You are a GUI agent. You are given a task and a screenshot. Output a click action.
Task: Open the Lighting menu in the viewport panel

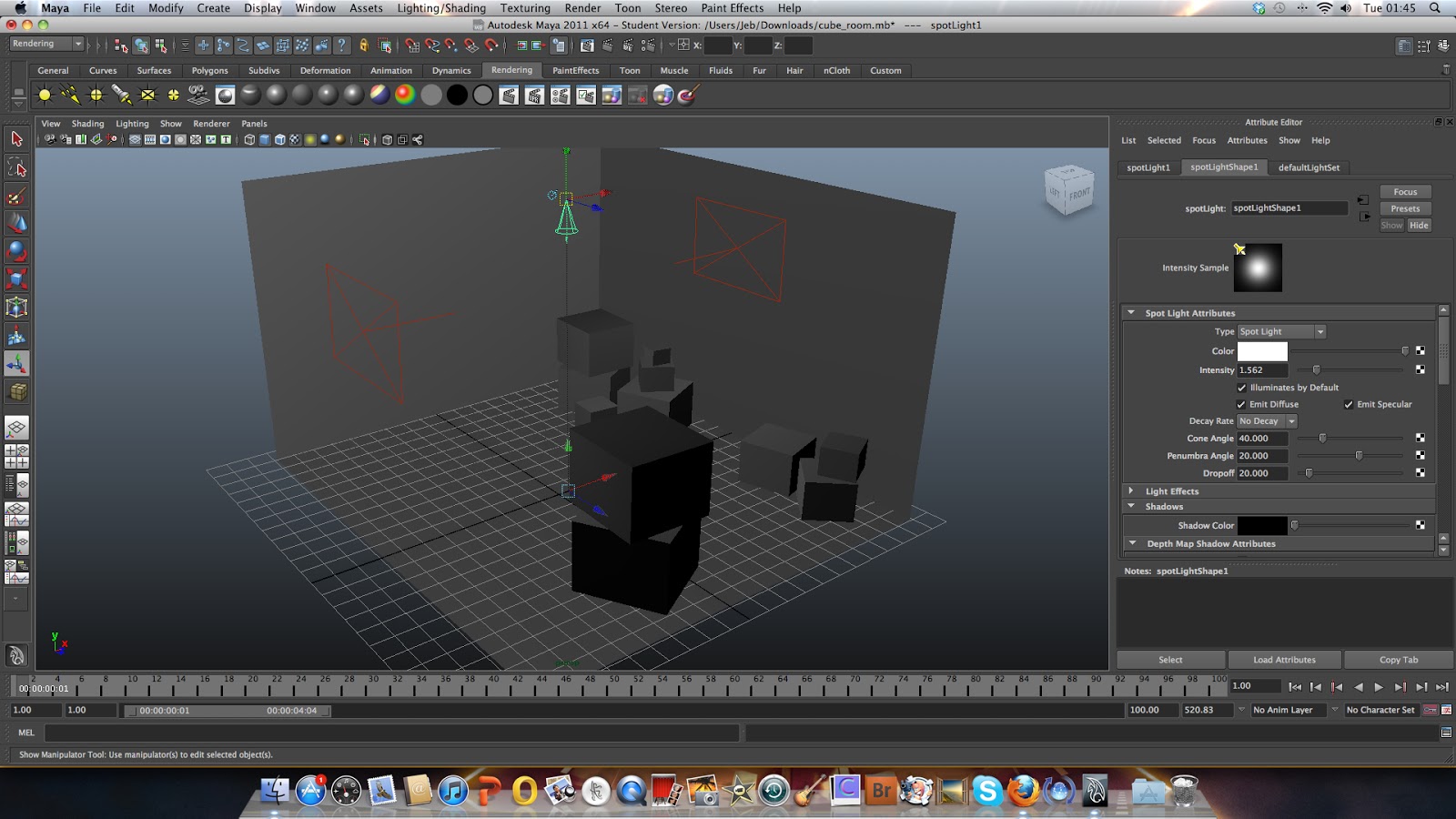132,123
